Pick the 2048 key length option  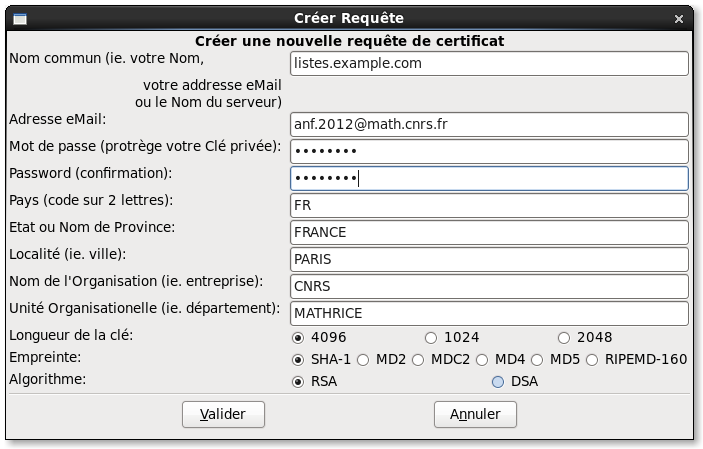tap(564, 337)
